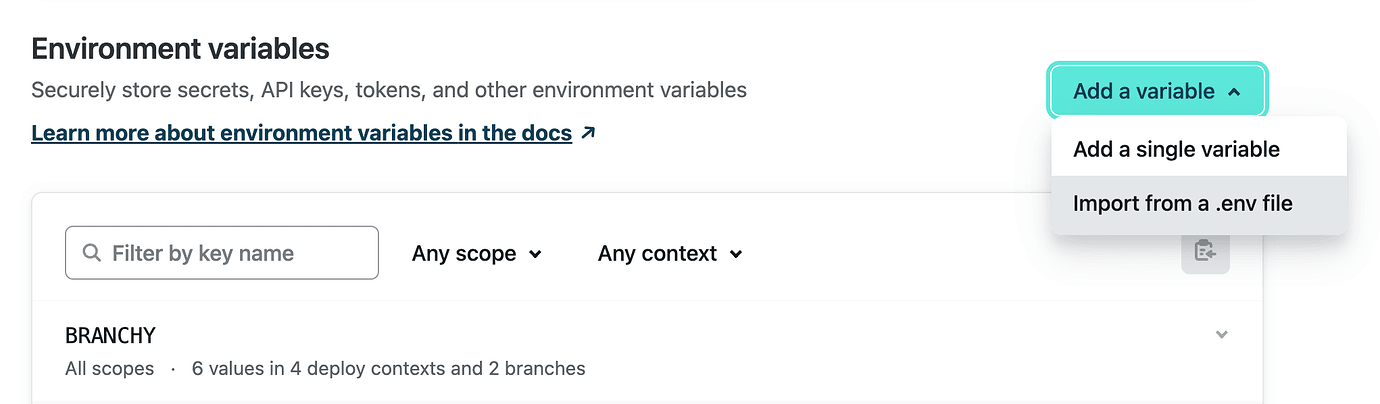Click the 6 values deploy contexts summary
This screenshot has height=404, width=1380.
[388, 368]
